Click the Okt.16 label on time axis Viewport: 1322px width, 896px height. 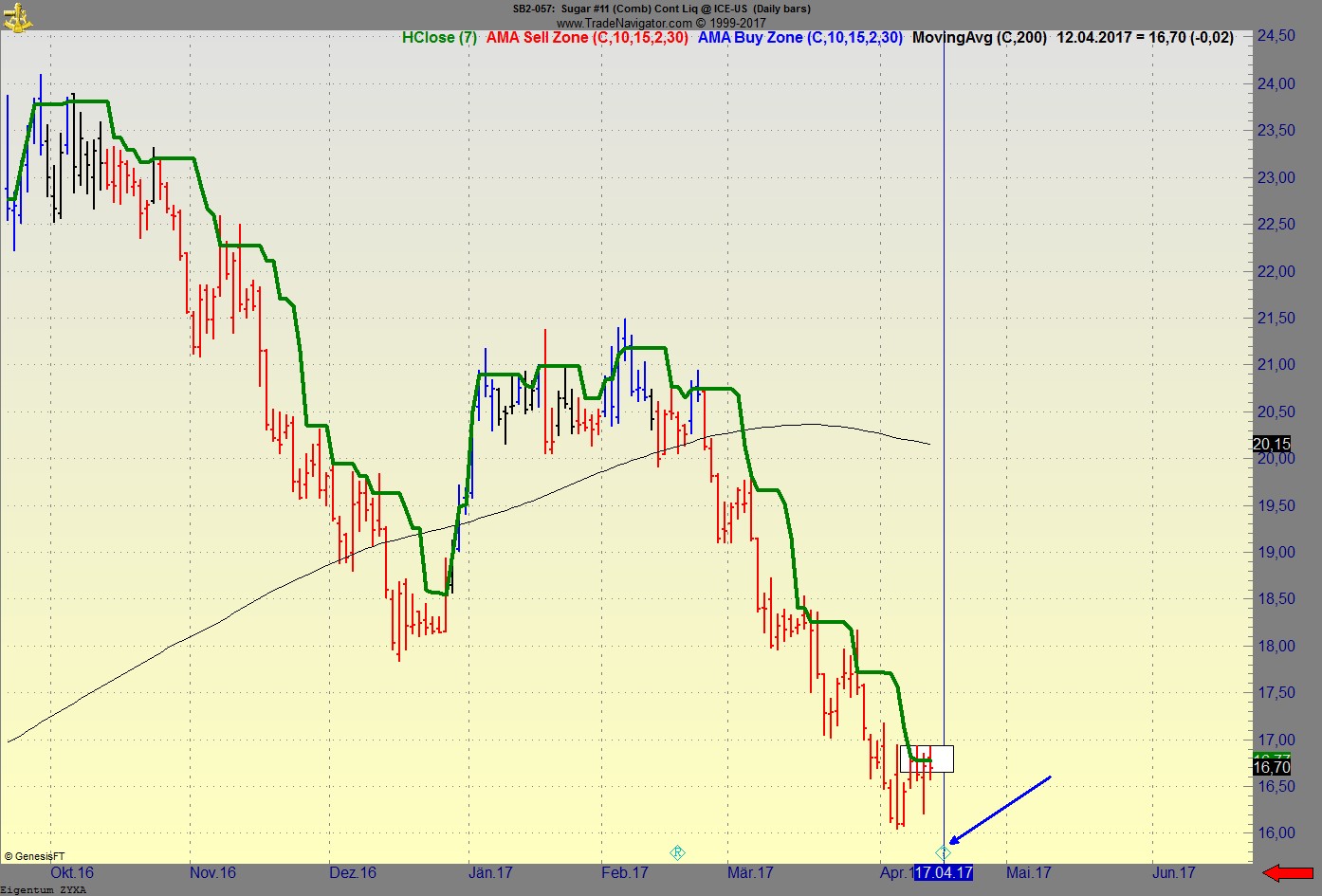pyautogui.click(x=72, y=872)
